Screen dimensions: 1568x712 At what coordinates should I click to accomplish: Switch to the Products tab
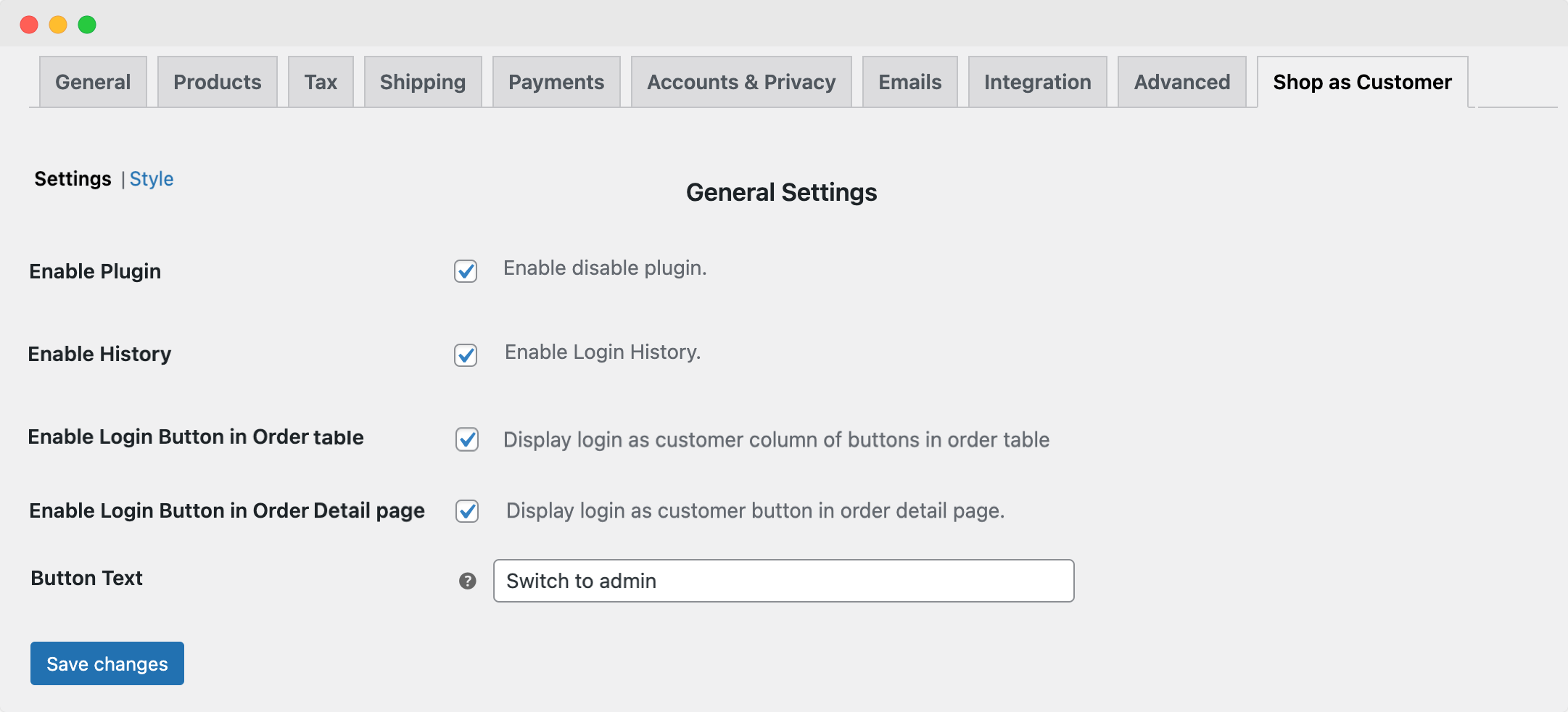(216, 81)
